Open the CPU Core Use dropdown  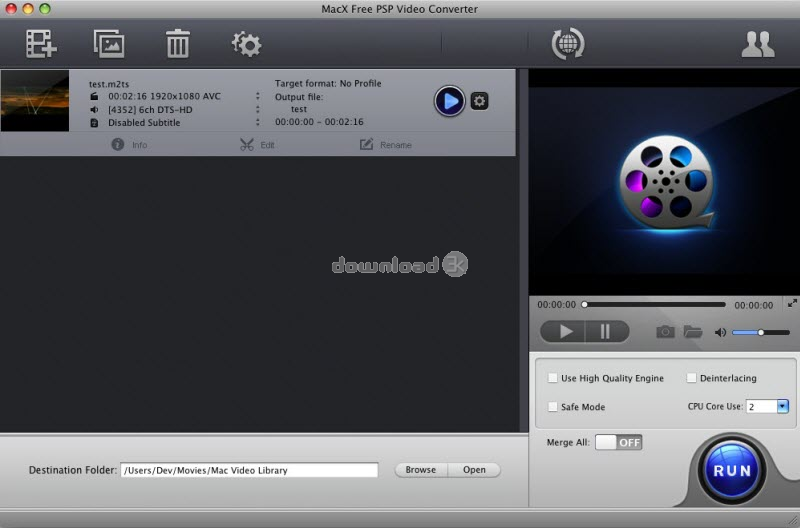[x=782, y=406]
